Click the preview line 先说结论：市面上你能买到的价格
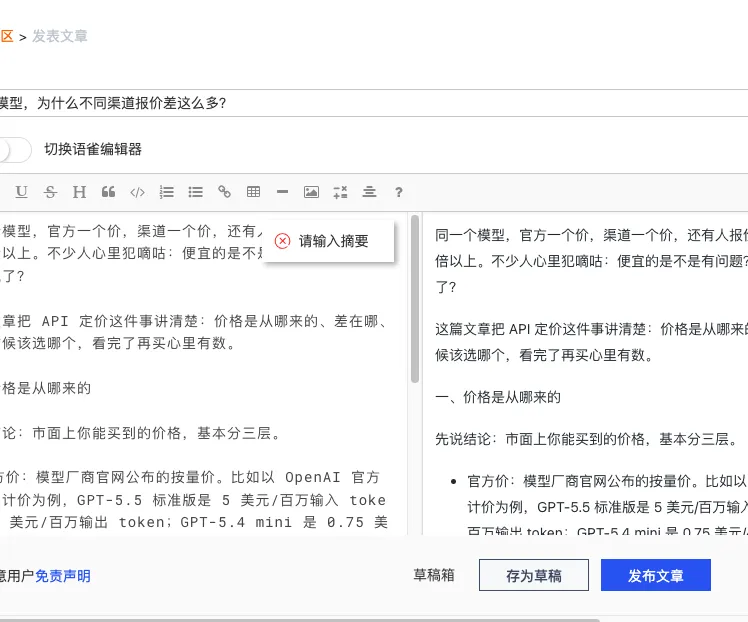748x622 pixels. click(587, 439)
